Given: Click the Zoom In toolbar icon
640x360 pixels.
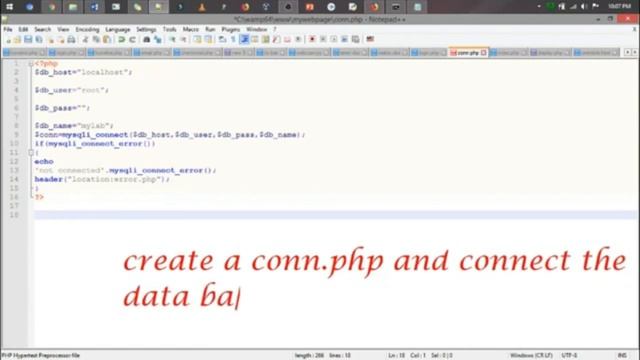Looking at the screenshot, I should pos(172,40).
